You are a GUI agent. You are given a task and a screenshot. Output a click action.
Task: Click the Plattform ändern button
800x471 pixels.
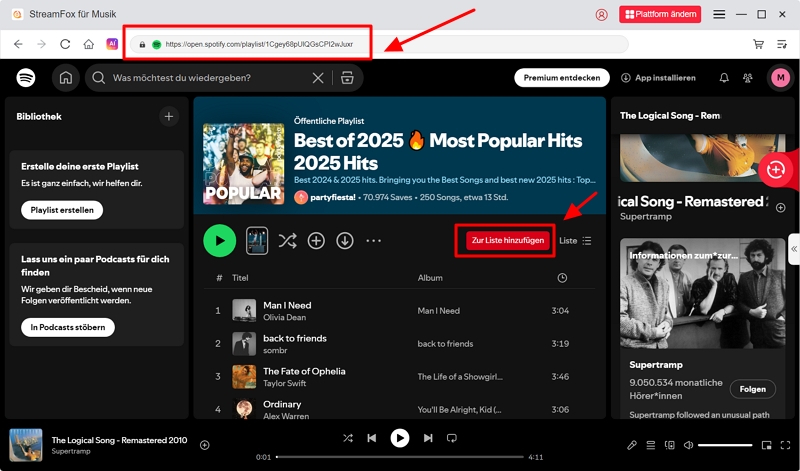tap(660, 14)
